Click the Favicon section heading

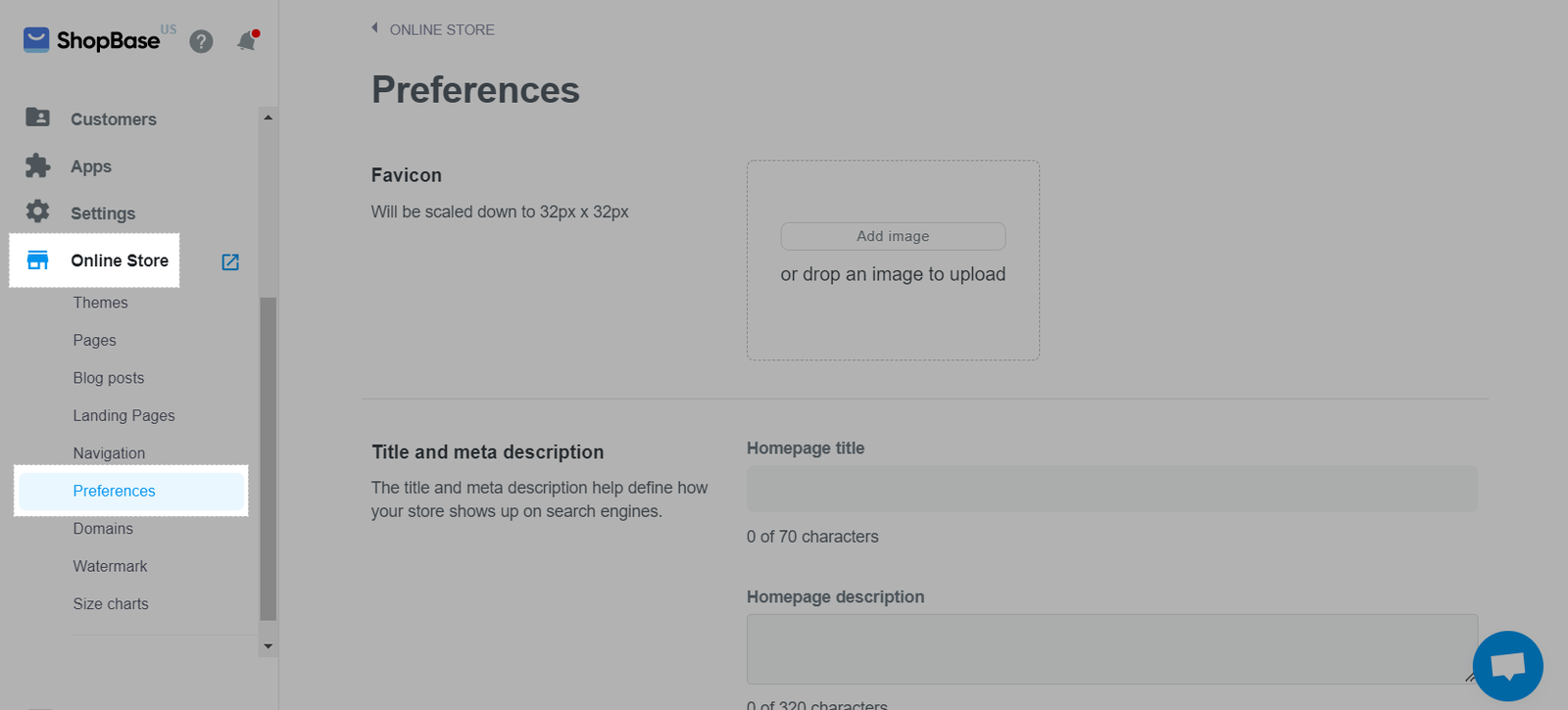click(x=406, y=175)
